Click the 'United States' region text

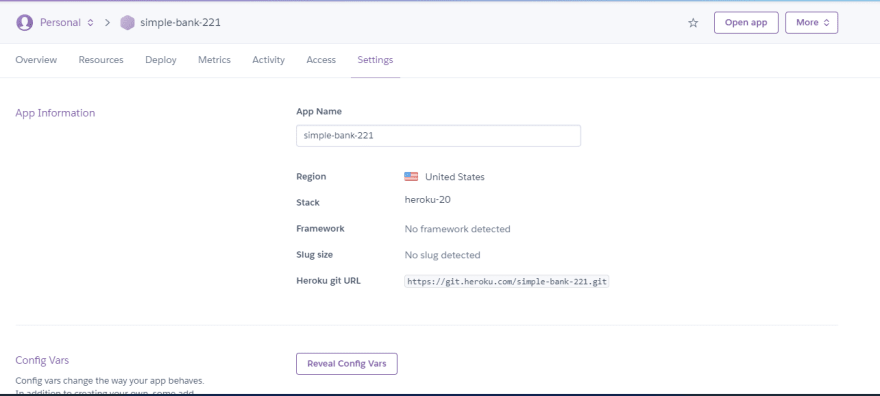point(455,177)
